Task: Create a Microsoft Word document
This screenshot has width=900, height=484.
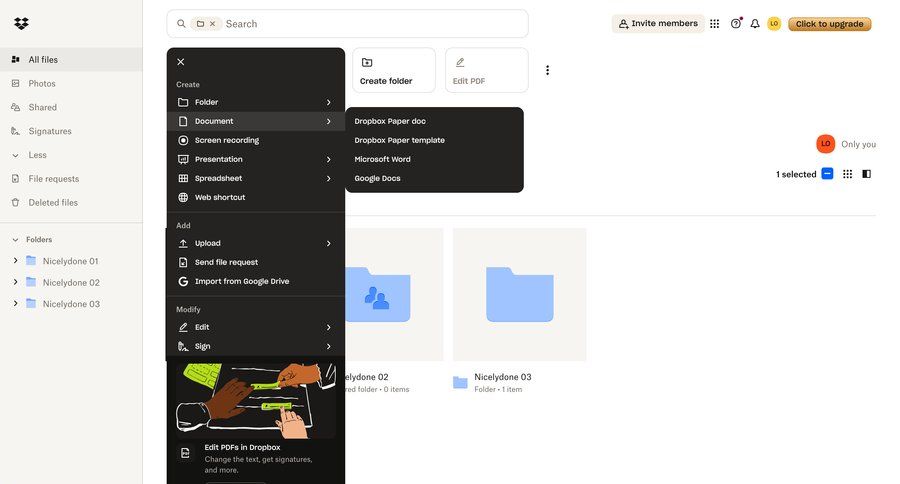Action: click(435, 159)
